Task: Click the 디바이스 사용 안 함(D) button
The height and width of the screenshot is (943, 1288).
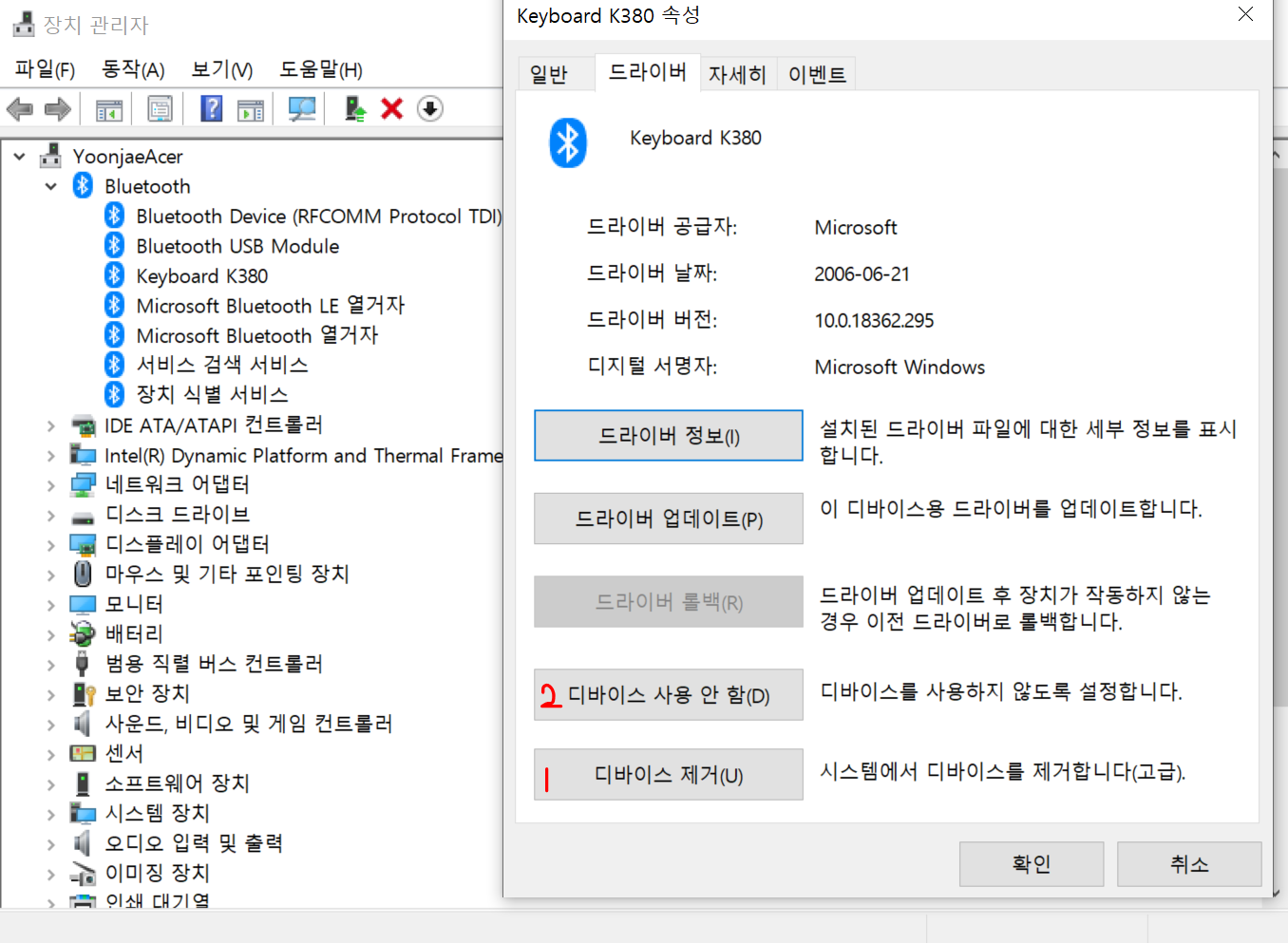Action: pos(669,695)
